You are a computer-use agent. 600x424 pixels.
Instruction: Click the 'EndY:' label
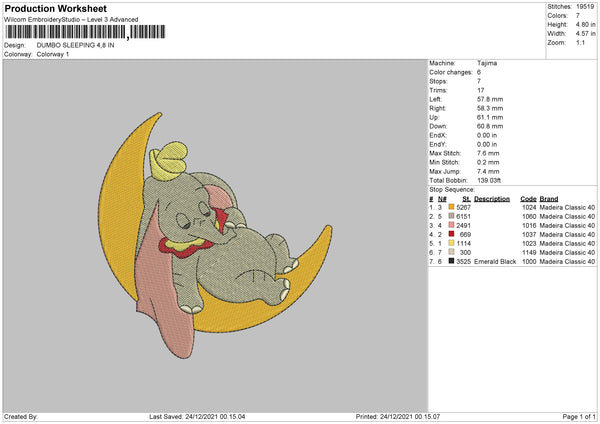[438, 144]
